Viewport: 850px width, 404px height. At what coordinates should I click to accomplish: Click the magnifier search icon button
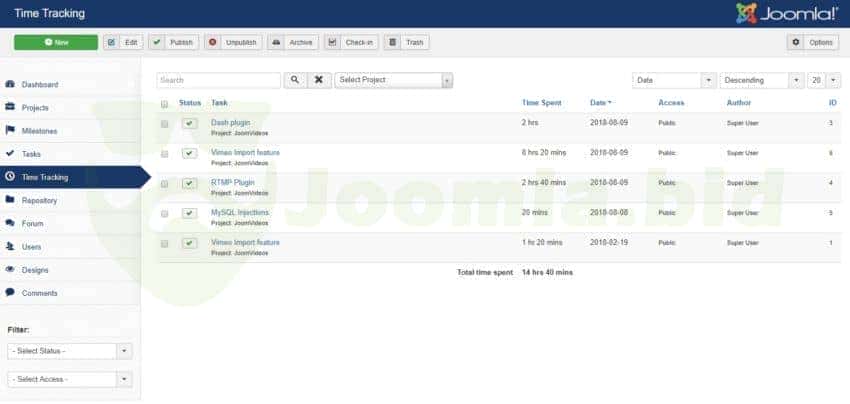coord(296,80)
